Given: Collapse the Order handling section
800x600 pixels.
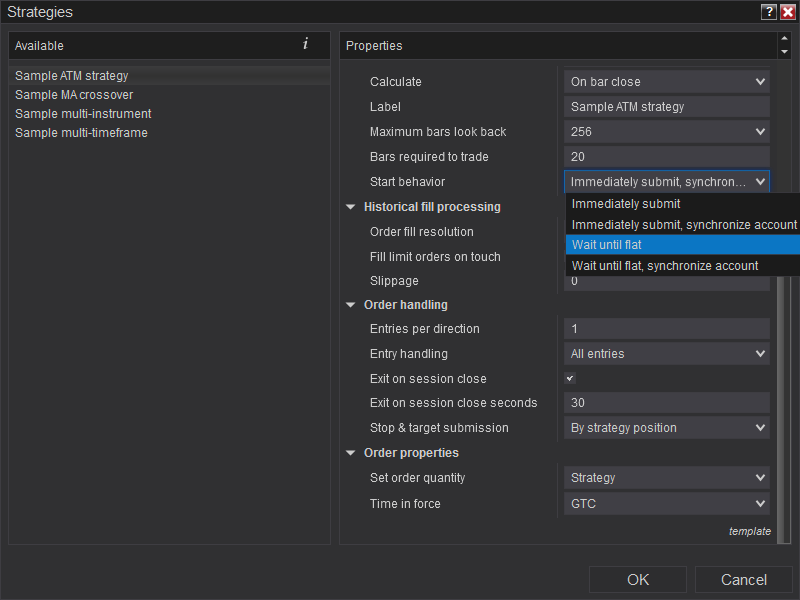Looking at the screenshot, I should pos(351,305).
